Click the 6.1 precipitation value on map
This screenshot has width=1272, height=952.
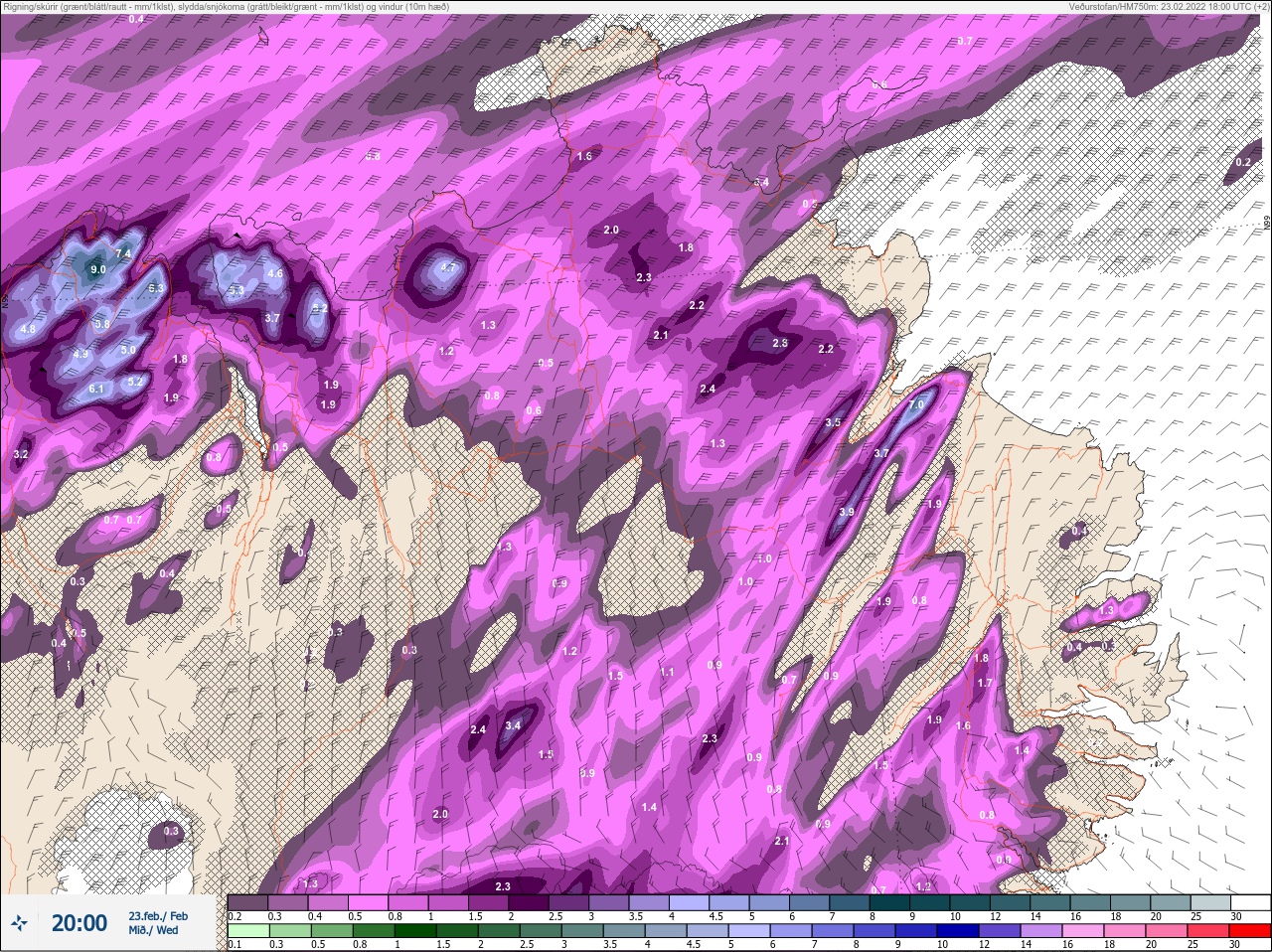click(96, 389)
